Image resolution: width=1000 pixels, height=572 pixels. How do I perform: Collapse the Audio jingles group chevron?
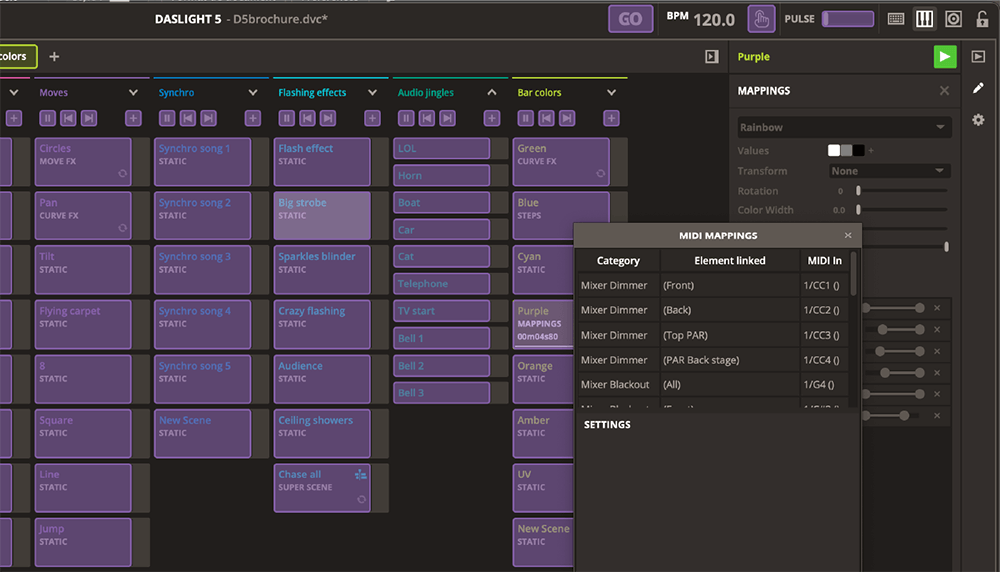(x=492, y=92)
